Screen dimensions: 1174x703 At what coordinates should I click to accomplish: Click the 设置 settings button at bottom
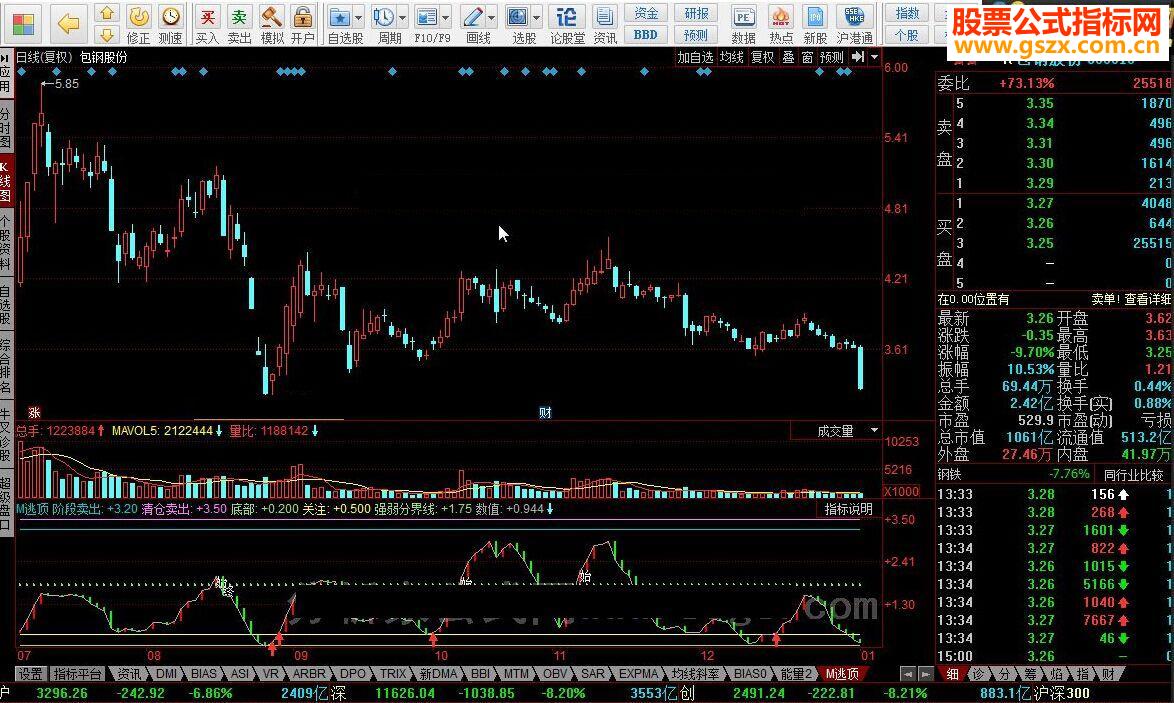pos(30,674)
